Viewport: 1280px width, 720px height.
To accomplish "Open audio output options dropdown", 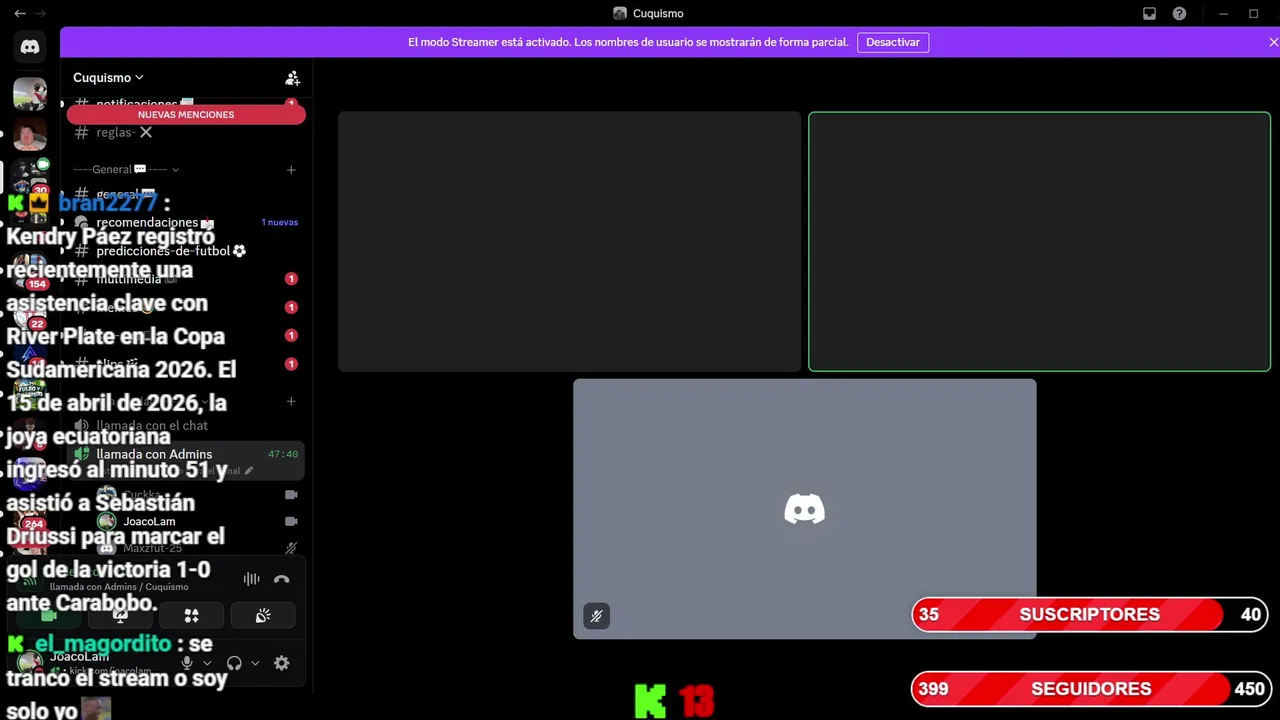I will [255, 663].
